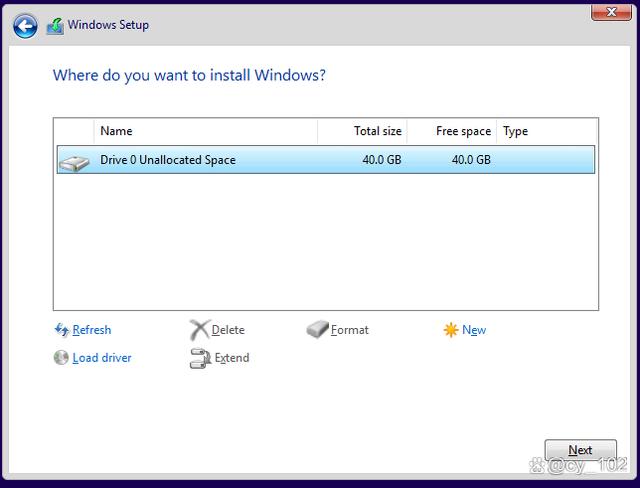This screenshot has width=640, height=488.
Task: Go back using the blue arrow button
Action: (x=25, y=26)
